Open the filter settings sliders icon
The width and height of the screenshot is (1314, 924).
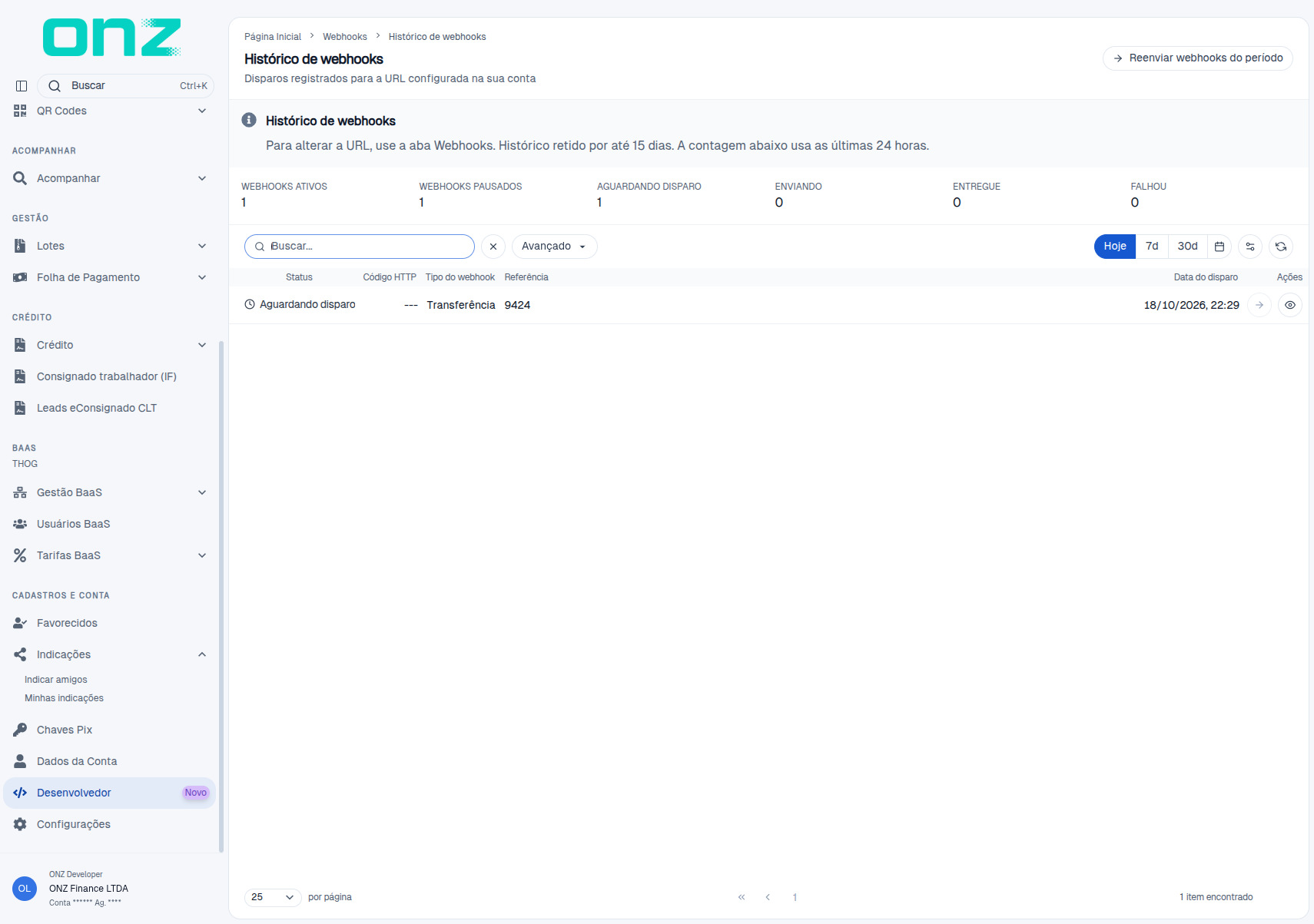(1250, 247)
